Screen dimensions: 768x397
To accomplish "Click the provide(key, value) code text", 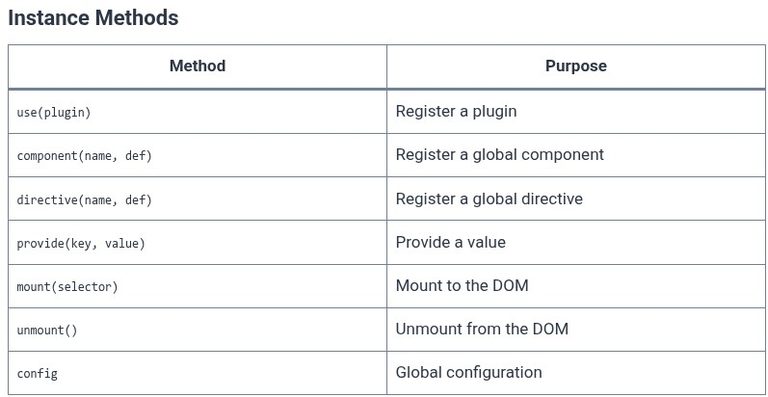I will tap(81, 243).
